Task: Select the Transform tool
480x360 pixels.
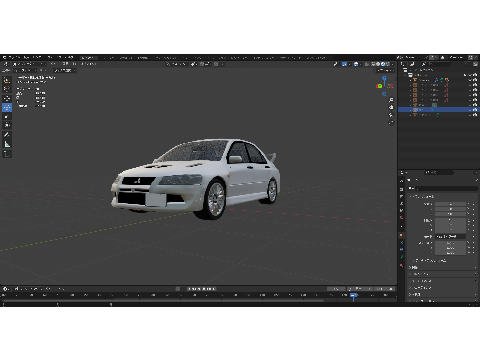Action: tap(7, 125)
